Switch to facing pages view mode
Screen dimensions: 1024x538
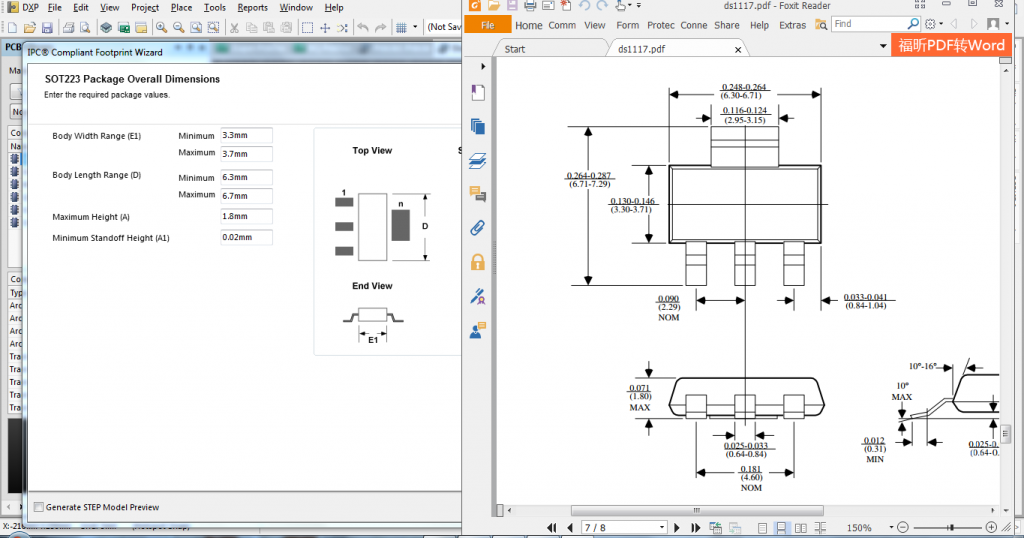[801, 527]
